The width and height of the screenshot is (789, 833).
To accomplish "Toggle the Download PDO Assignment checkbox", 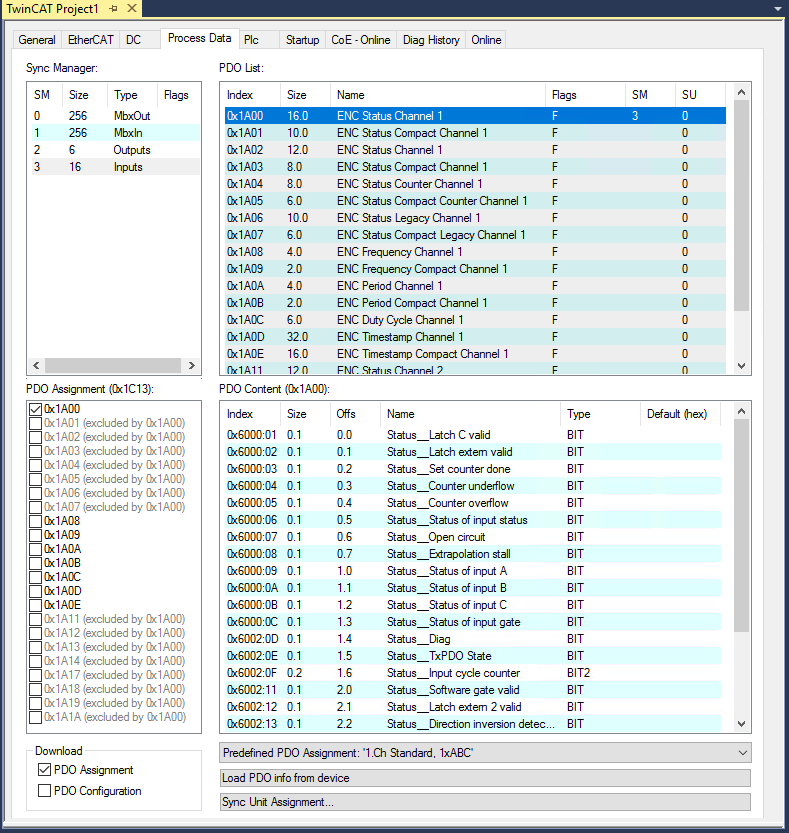I will tap(45, 770).
